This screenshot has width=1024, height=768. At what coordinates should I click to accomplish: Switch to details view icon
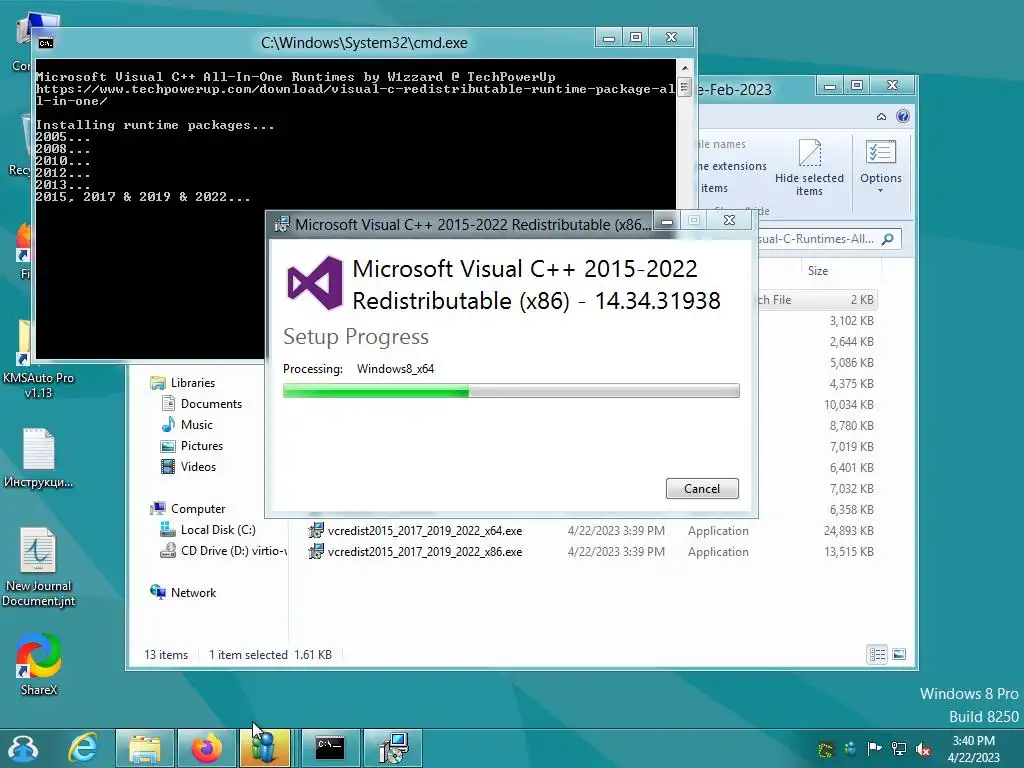(877, 654)
